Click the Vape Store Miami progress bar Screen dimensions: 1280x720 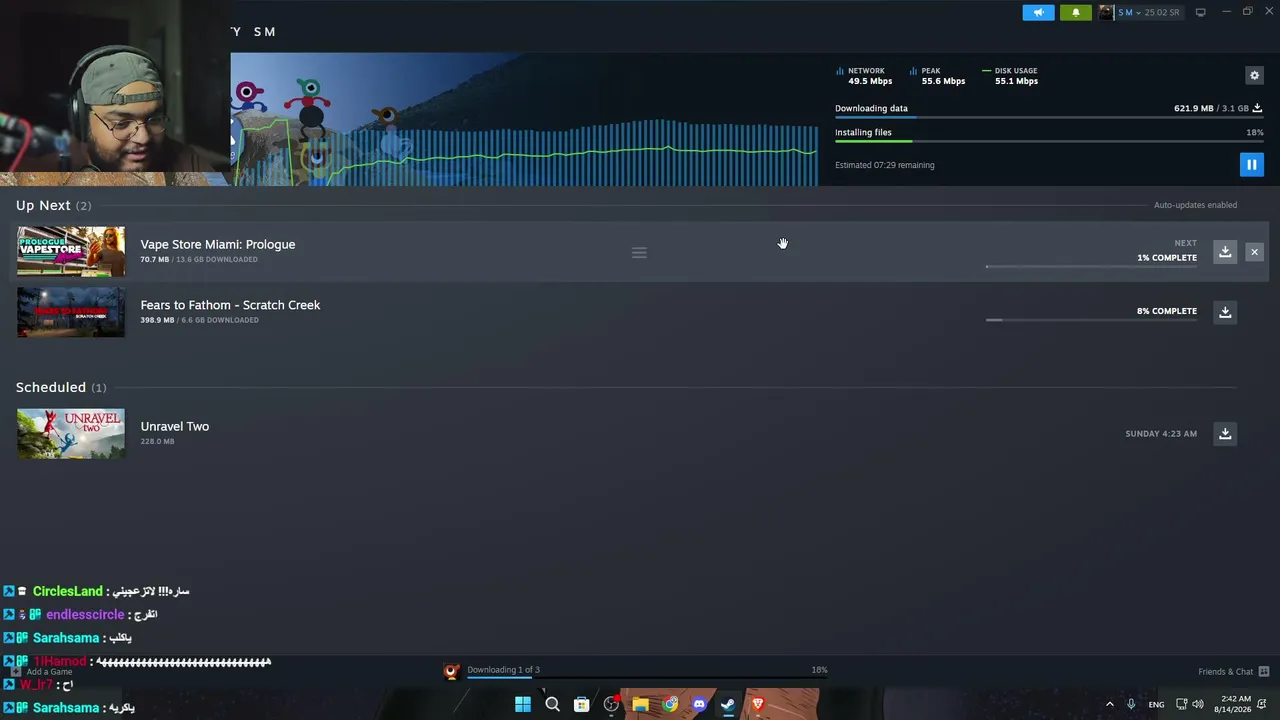1091,267
